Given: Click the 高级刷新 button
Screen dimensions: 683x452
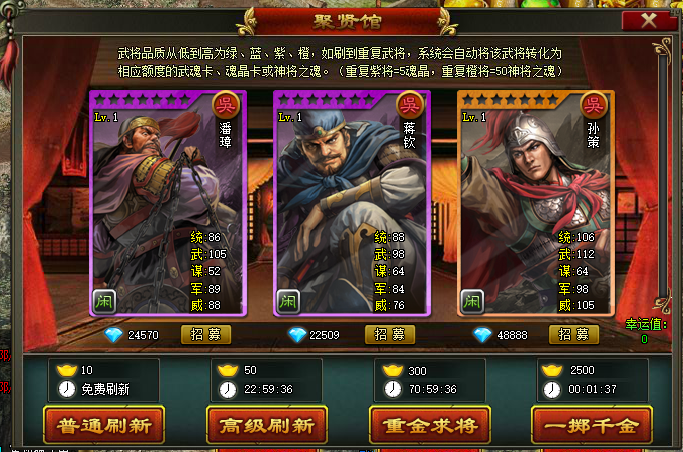Looking at the screenshot, I should pyautogui.click(x=267, y=425).
